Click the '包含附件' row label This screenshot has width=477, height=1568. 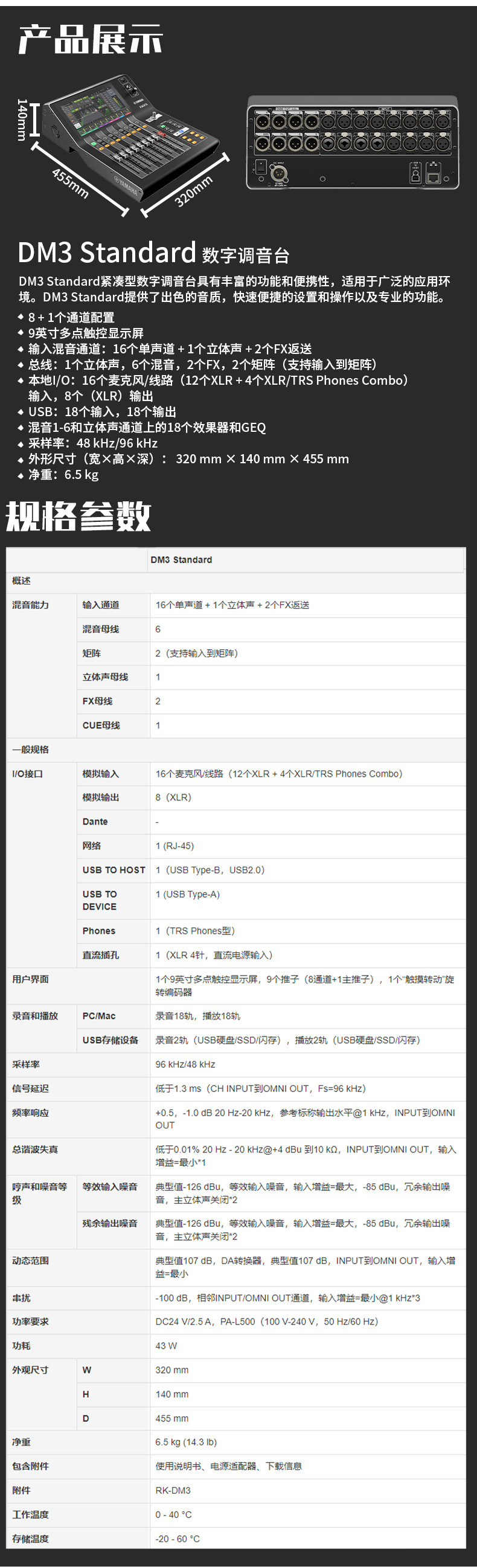30,1467
